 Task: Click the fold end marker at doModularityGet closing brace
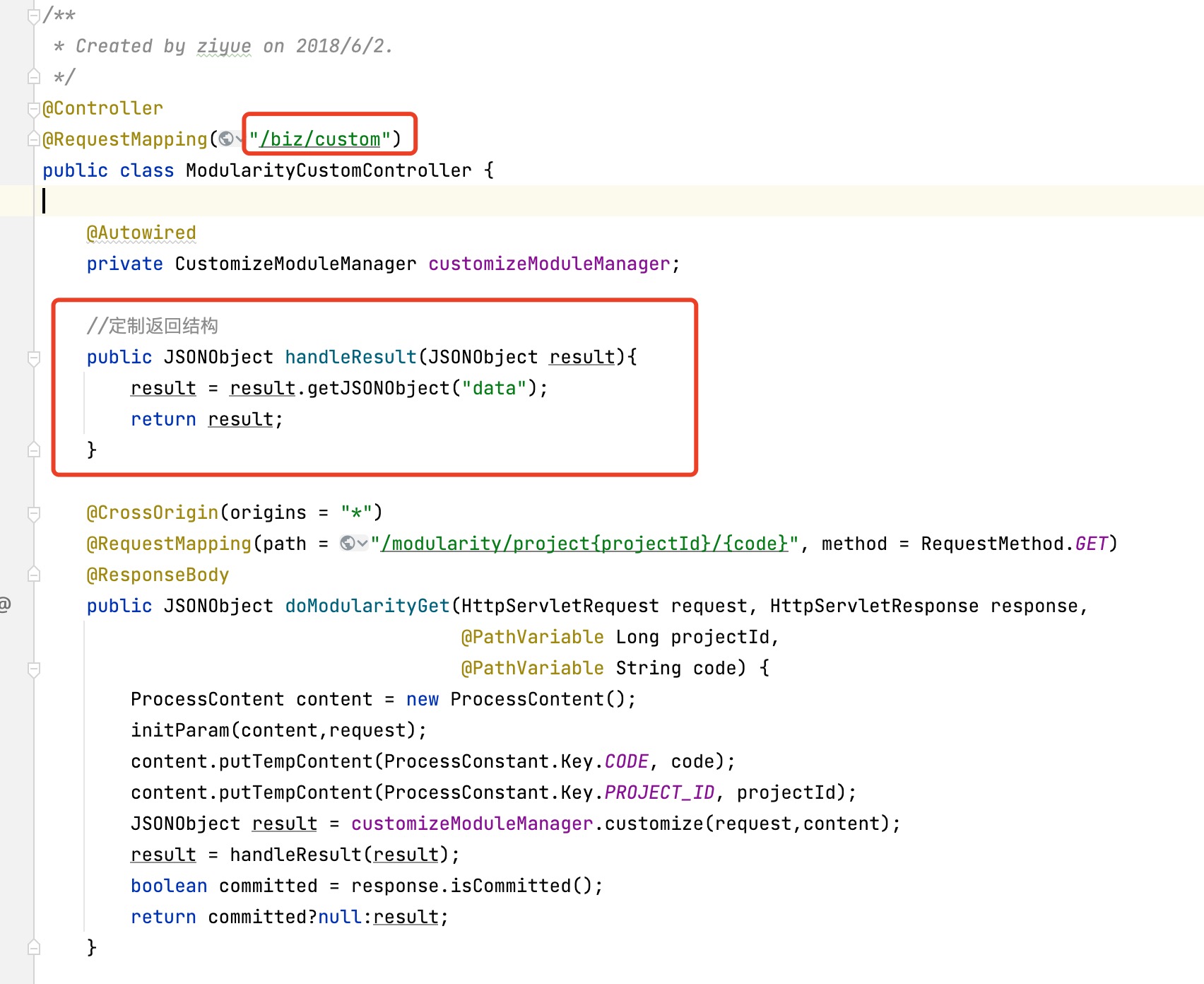33,947
